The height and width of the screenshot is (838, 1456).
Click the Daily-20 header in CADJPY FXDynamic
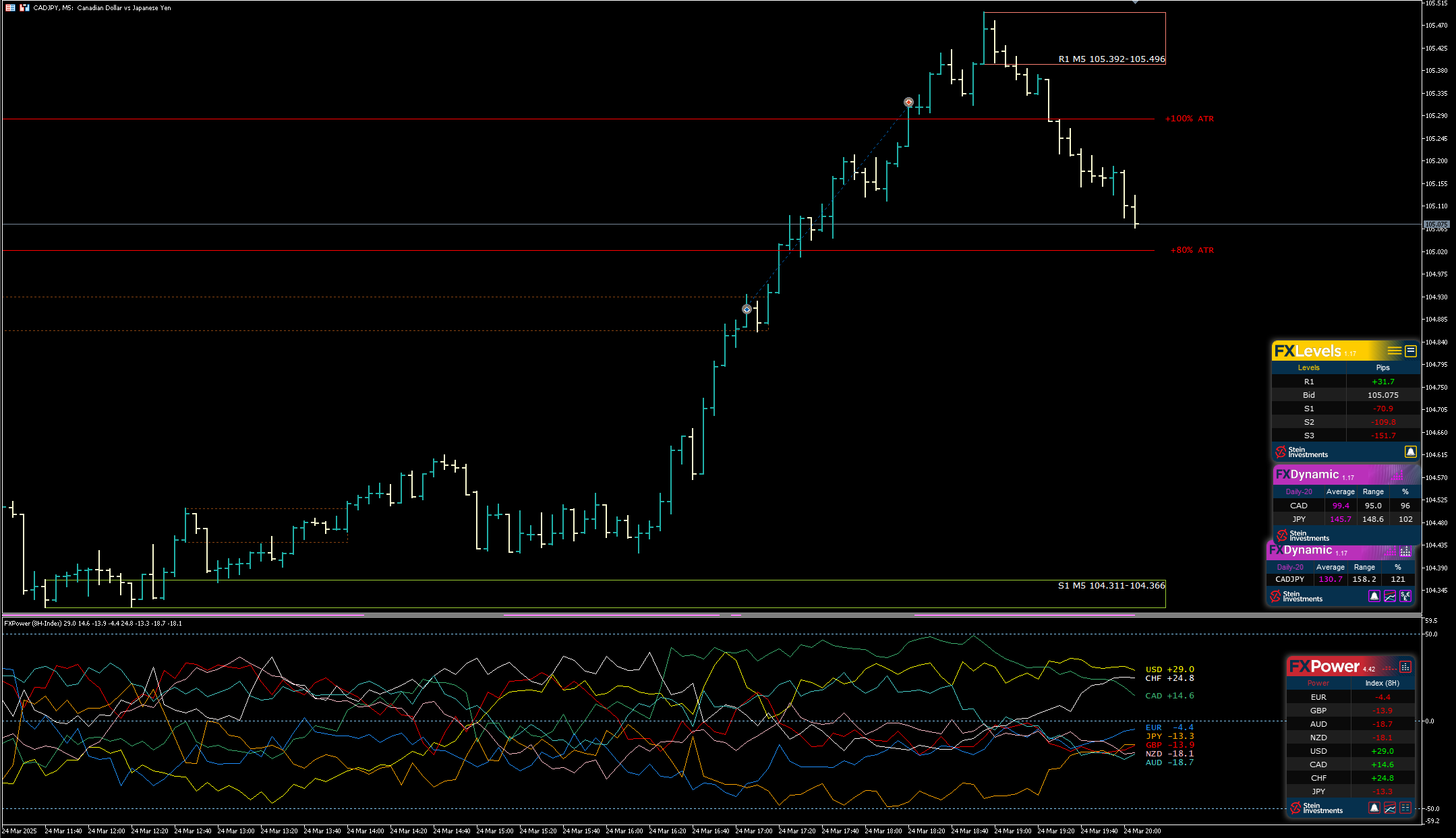(1290, 567)
